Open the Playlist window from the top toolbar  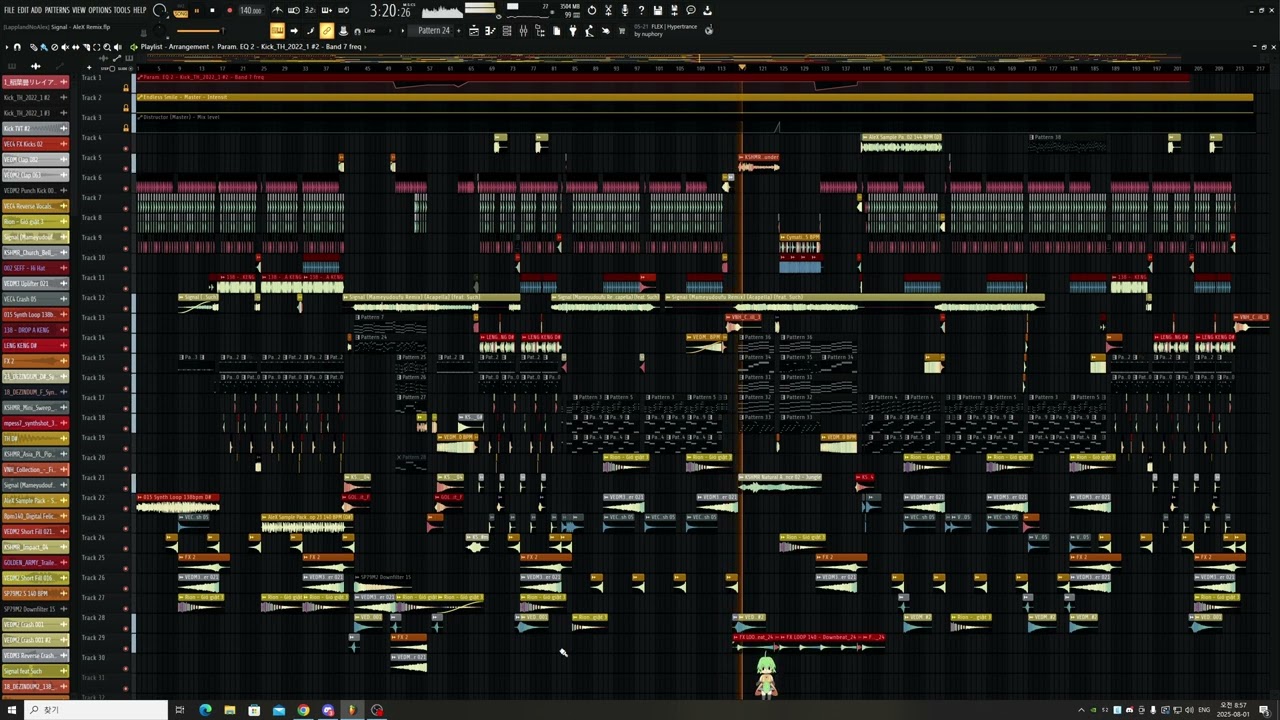(x=474, y=31)
